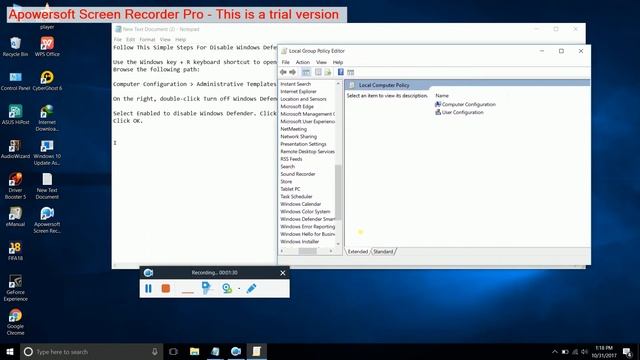Viewport: 640px width, 360px height.
Task: Open Action menu in Group Policy Editor
Action: point(302,62)
